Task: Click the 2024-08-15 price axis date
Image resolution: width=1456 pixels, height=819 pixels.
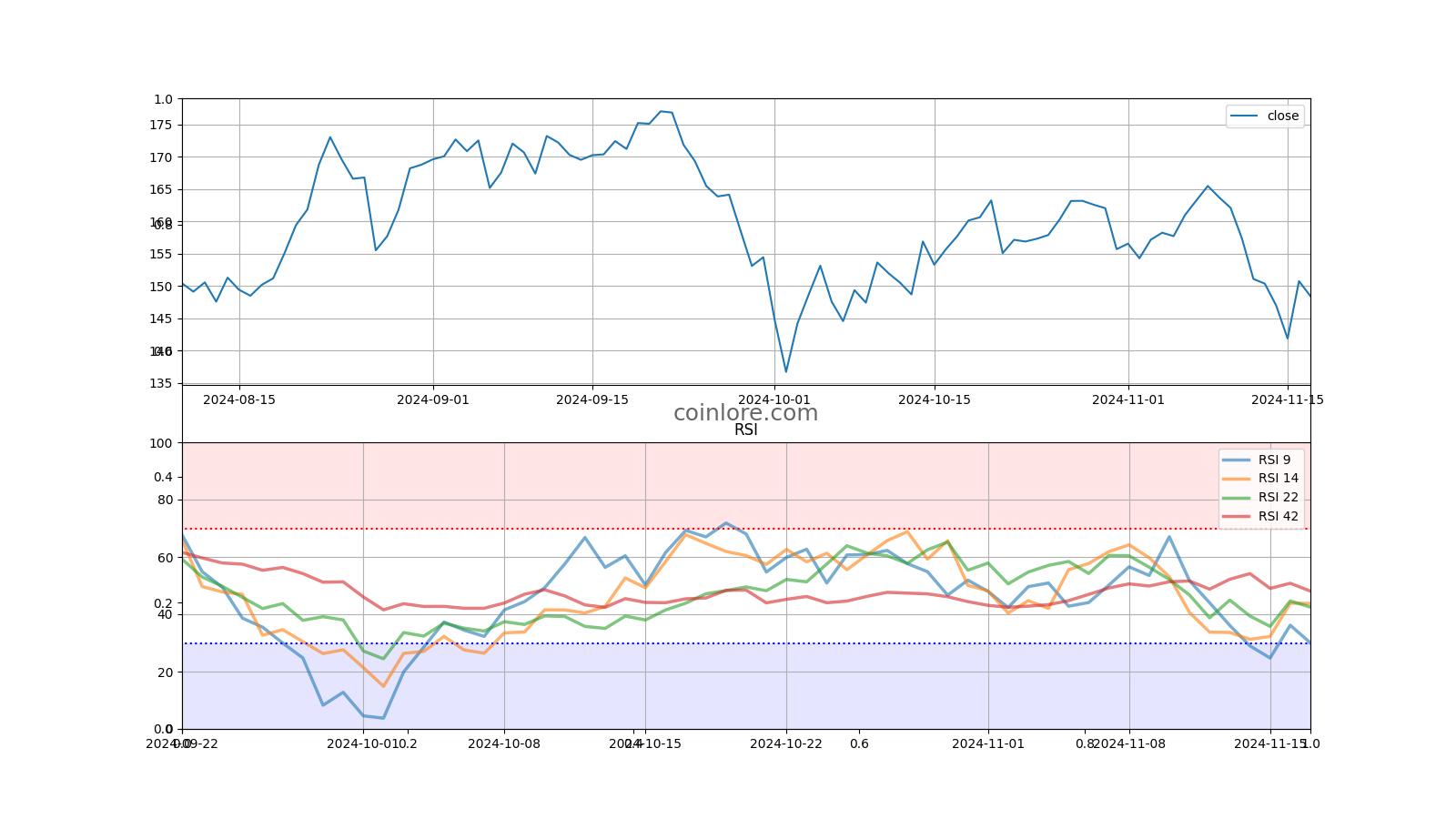Action: (x=239, y=399)
